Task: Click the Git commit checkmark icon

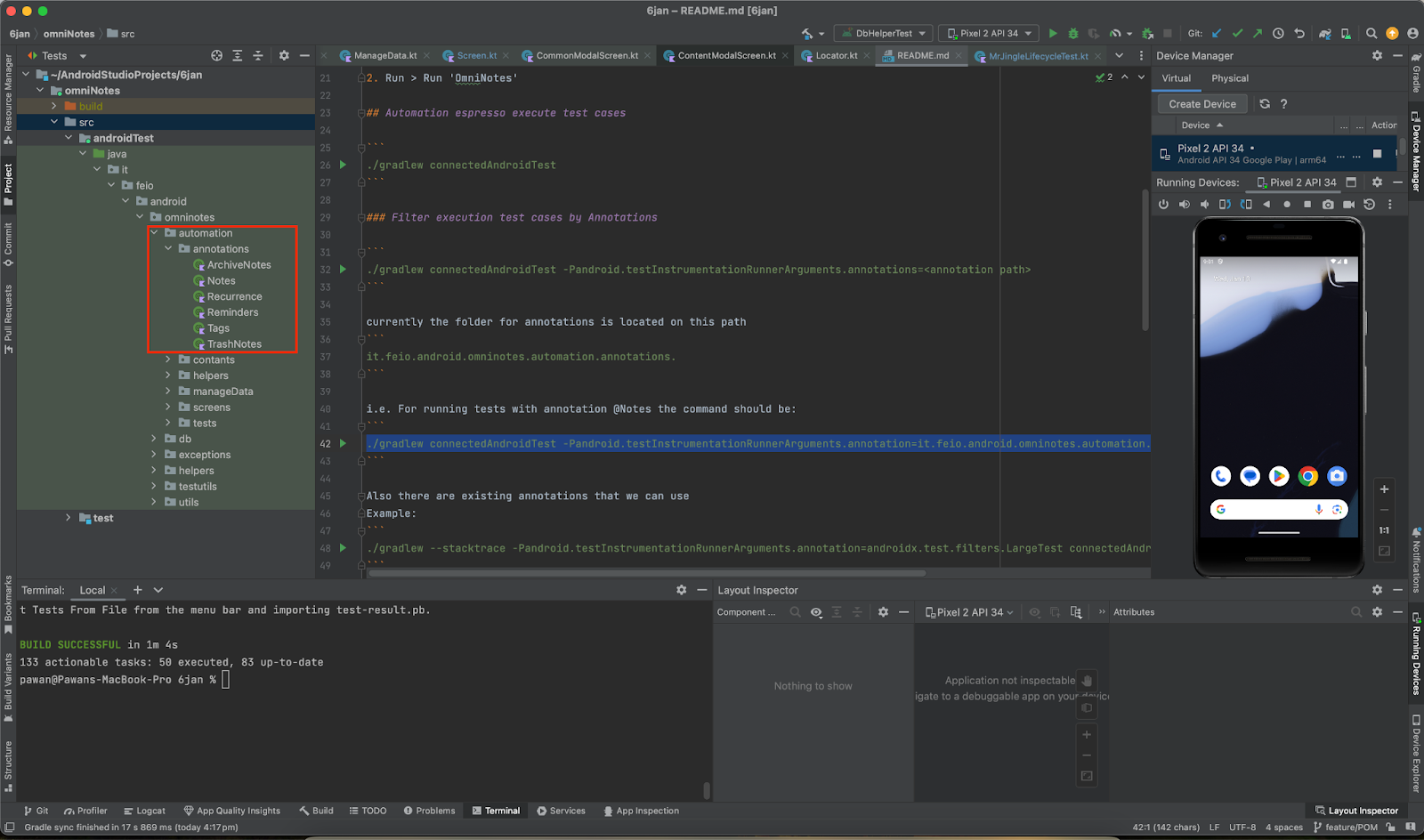Action: click(1237, 34)
